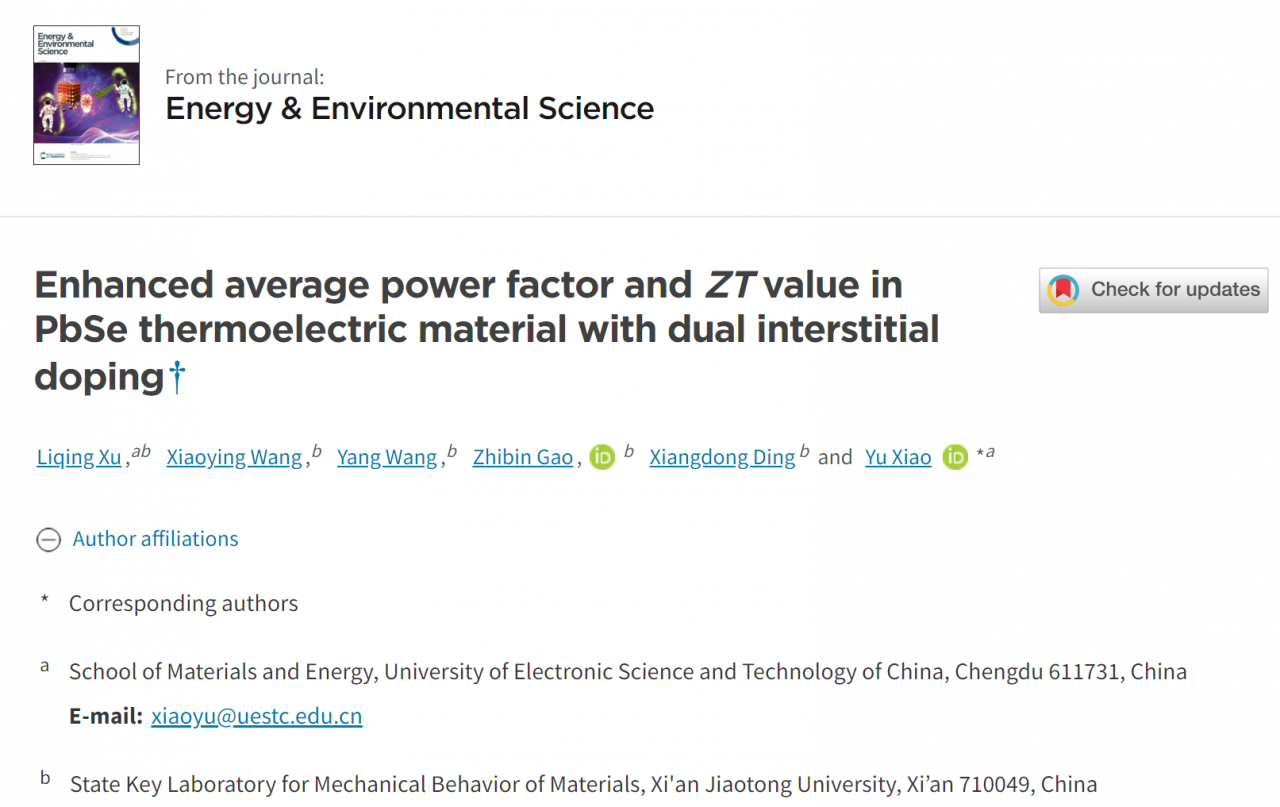Open Zhibin Gao's ORCID iD icon
The image size is (1280, 807).
pyautogui.click(x=602, y=457)
